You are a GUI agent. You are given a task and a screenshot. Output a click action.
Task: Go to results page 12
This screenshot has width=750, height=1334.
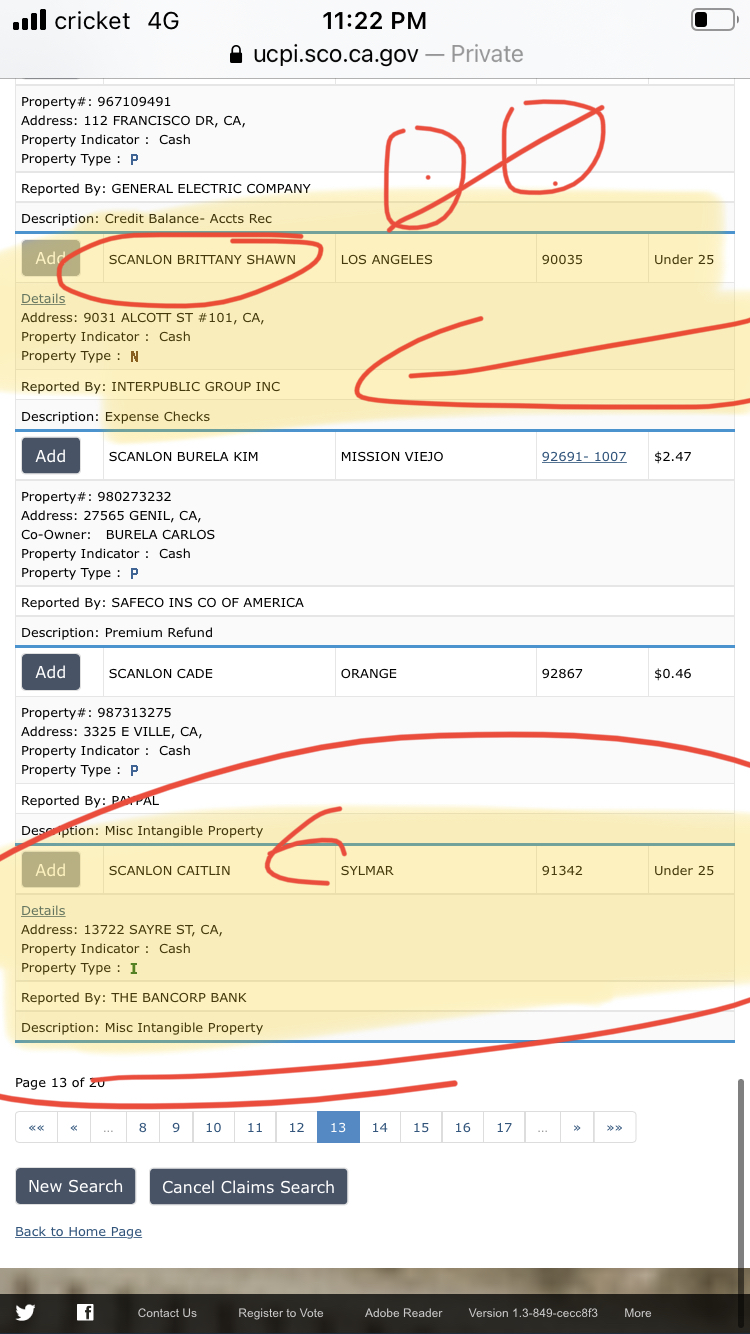pyautogui.click(x=297, y=1127)
